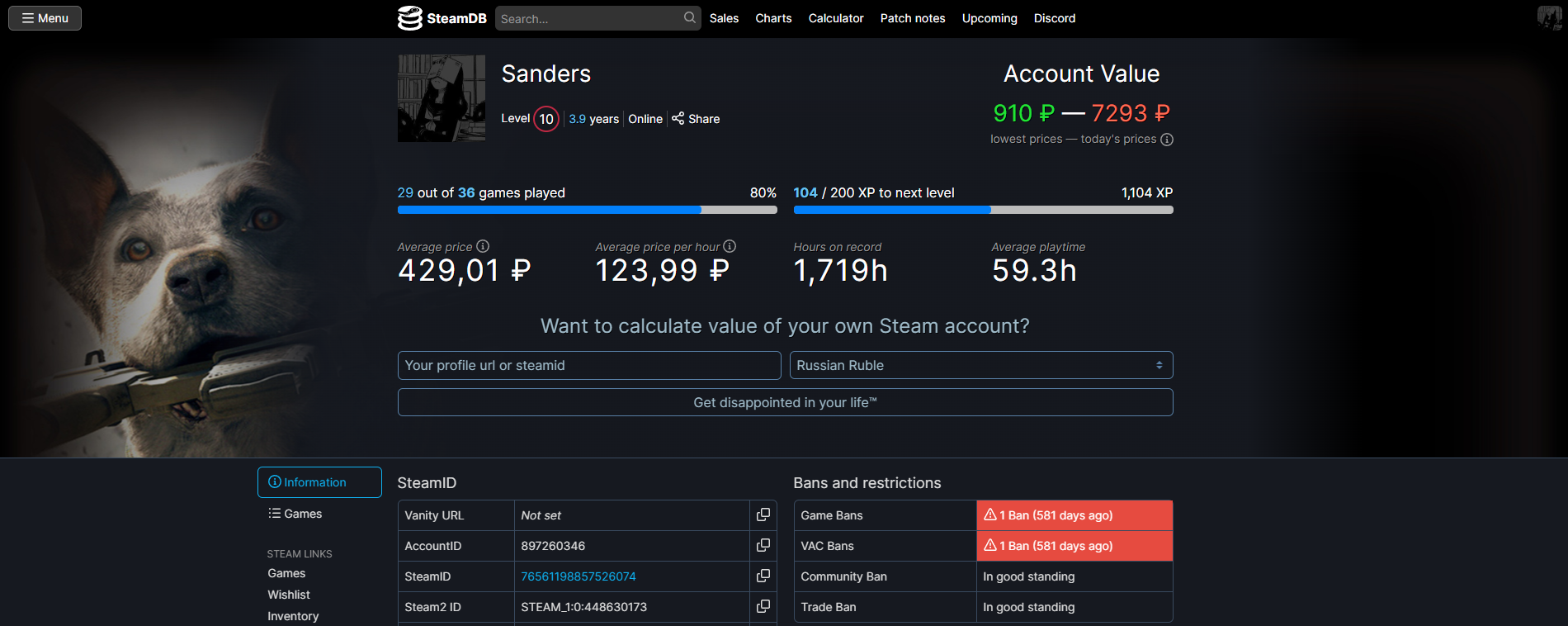Open the Discord link
The width and height of the screenshot is (1568, 626).
(x=1055, y=18)
